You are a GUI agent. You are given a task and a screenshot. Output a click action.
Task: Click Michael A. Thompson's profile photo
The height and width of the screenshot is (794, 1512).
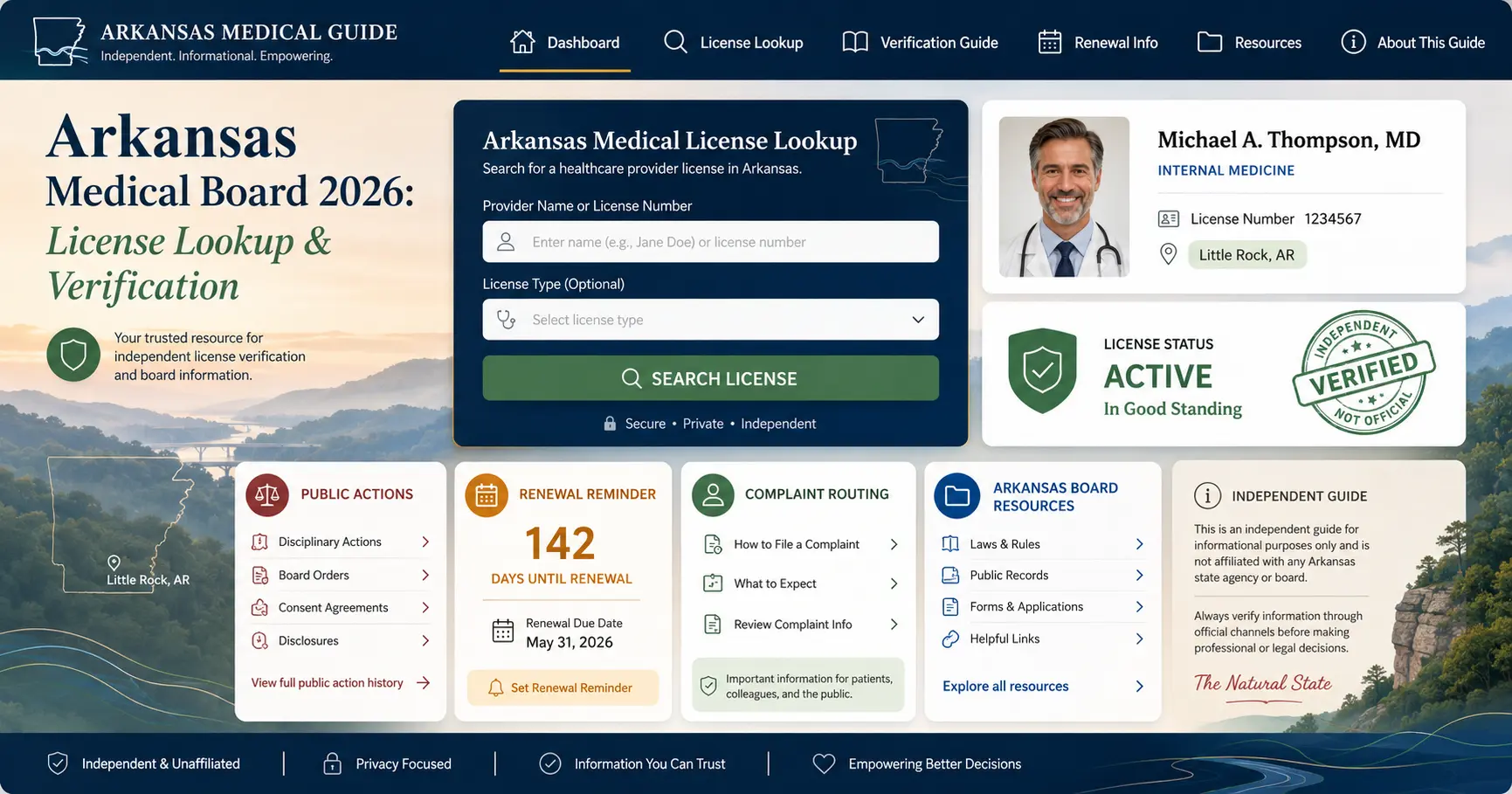[x=1064, y=197]
